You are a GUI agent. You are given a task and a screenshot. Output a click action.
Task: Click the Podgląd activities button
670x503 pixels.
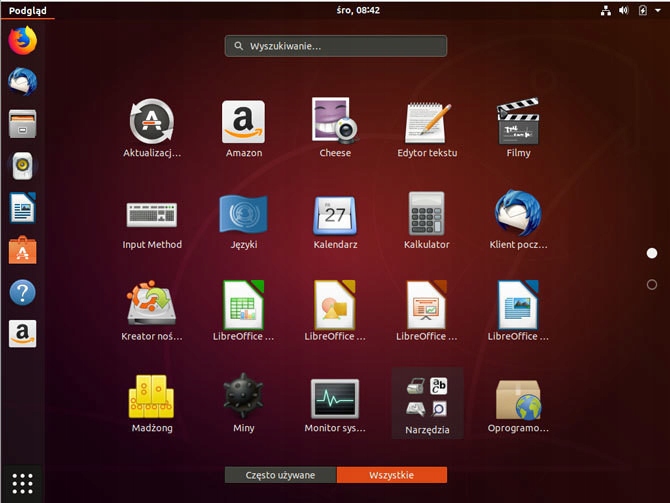click(x=28, y=10)
